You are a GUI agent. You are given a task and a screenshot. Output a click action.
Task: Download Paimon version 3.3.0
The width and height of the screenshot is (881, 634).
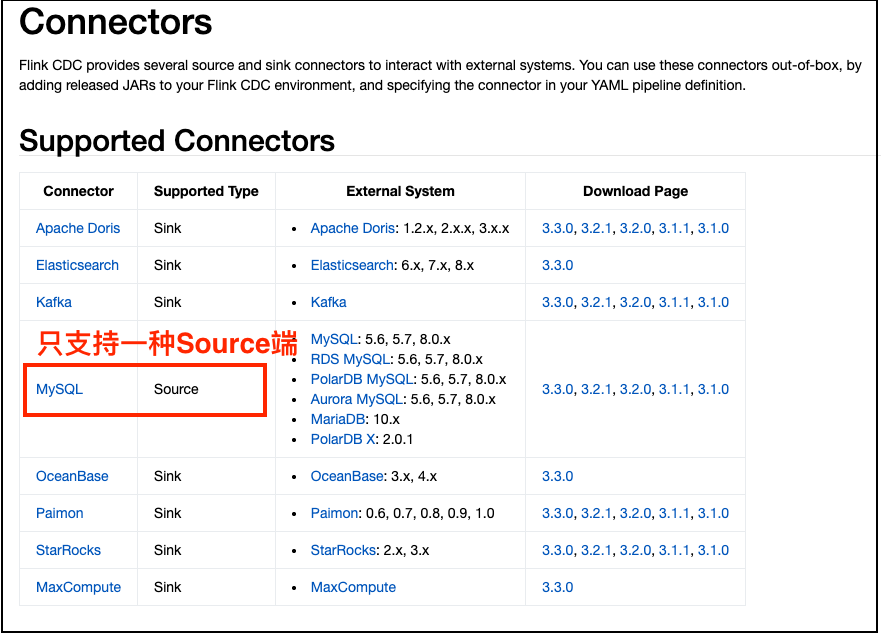point(557,513)
